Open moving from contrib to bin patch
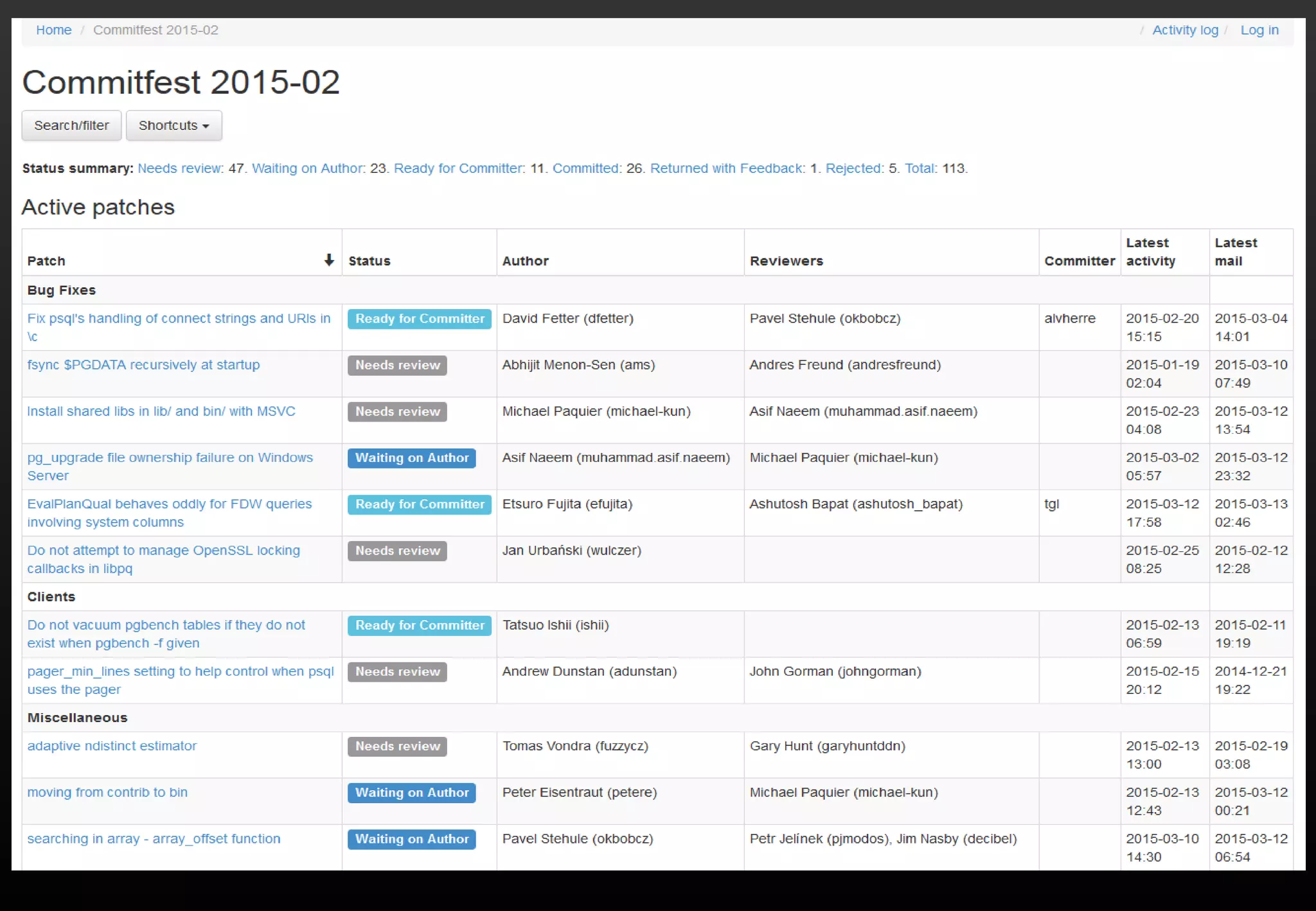This screenshot has height=911, width=1316. coord(107,792)
